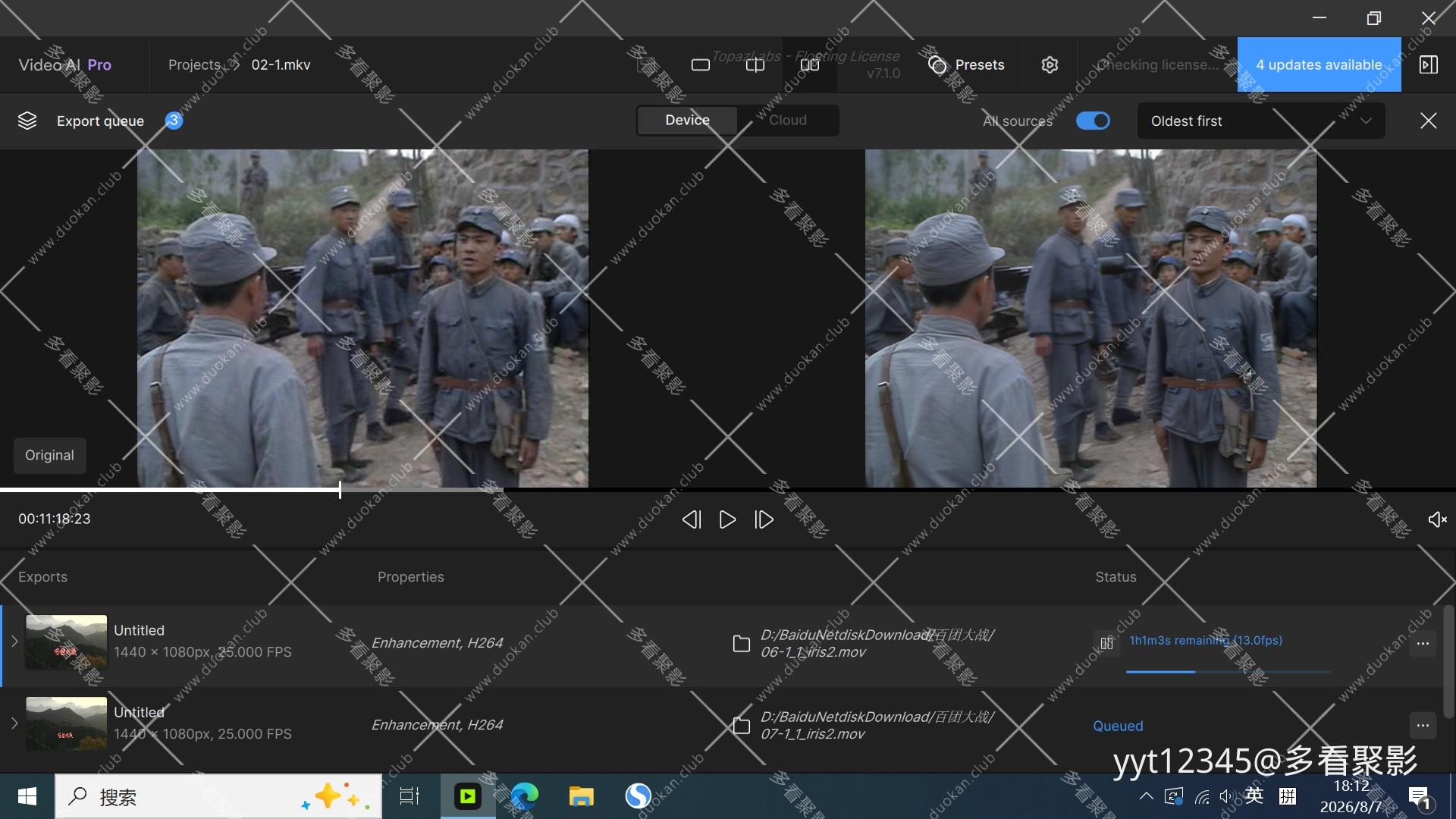1456x819 pixels.
Task: Close the Export queue panel
Action: click(x=1429, y=121)
